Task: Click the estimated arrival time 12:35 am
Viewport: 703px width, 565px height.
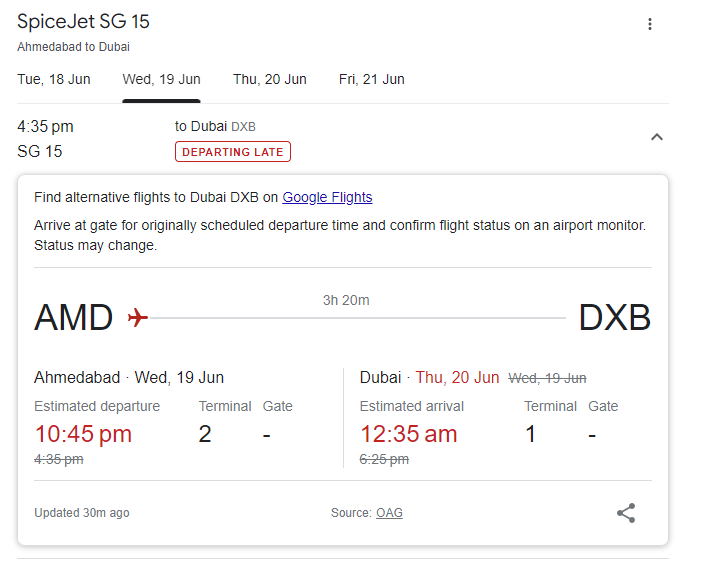Action: tap(408, 434)
